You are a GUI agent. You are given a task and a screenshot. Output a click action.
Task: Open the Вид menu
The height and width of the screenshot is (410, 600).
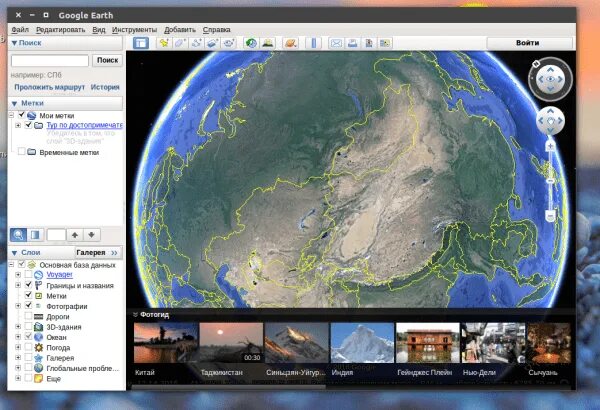tap(99, 29)
